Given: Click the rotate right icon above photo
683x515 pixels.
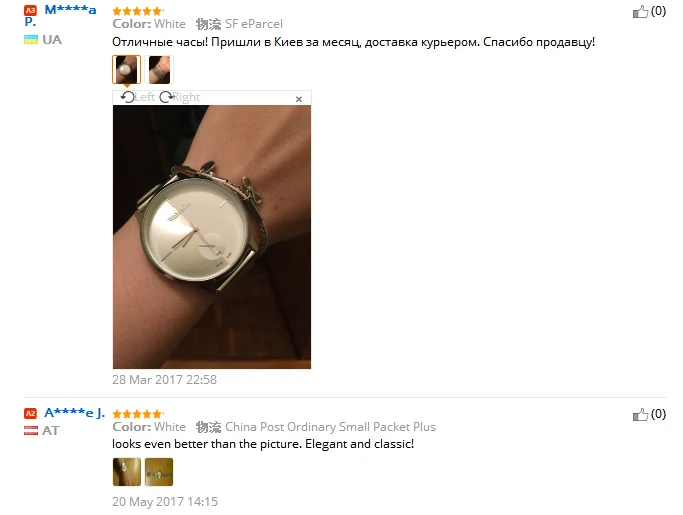Looking at the screenshot, I should click(x=166, y=97).
